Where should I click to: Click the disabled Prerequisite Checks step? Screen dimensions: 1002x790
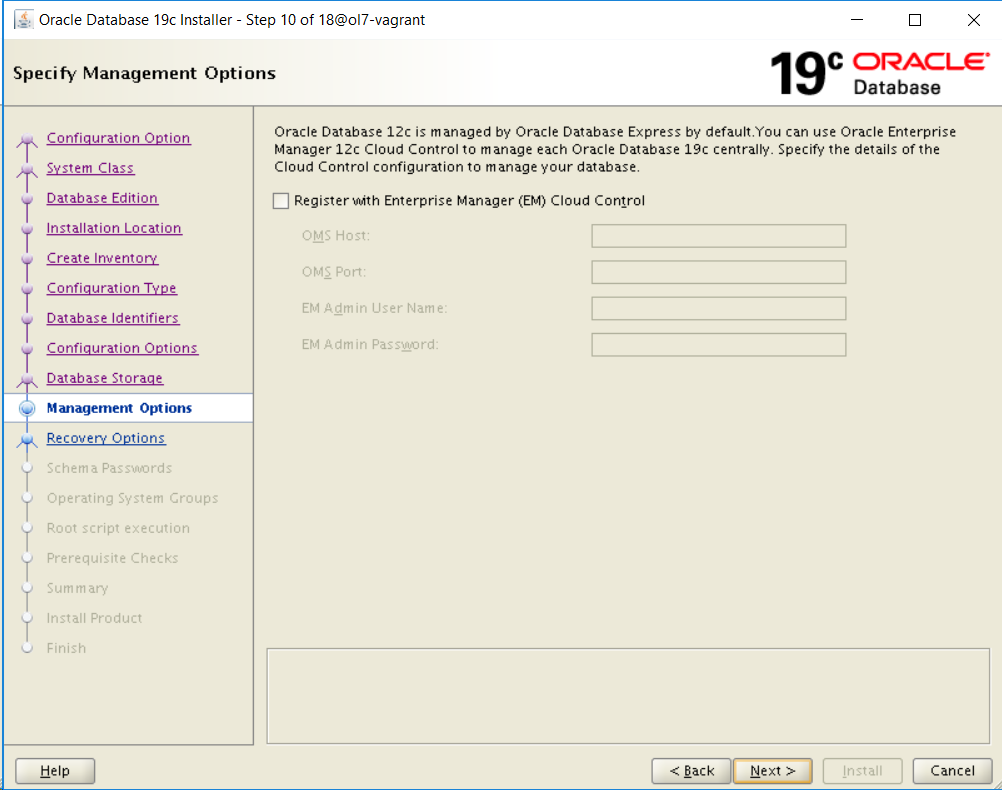point(112,559)
